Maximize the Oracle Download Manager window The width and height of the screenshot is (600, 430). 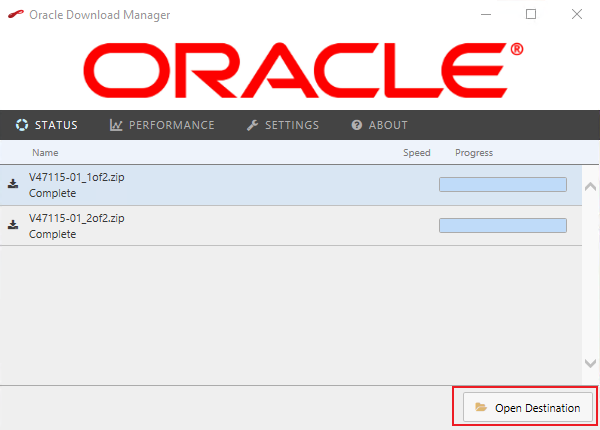click(x=531, y=15)
